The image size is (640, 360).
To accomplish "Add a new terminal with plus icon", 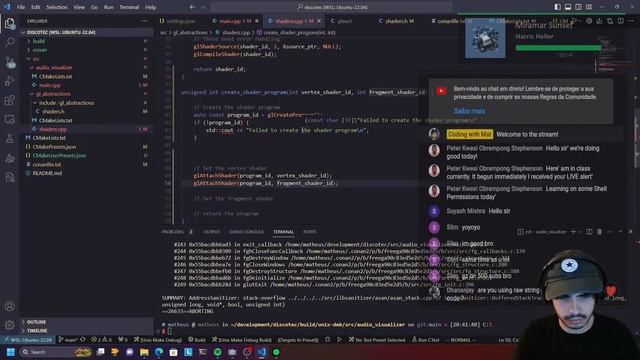I will pyautogui.click(x=573, y=231).
